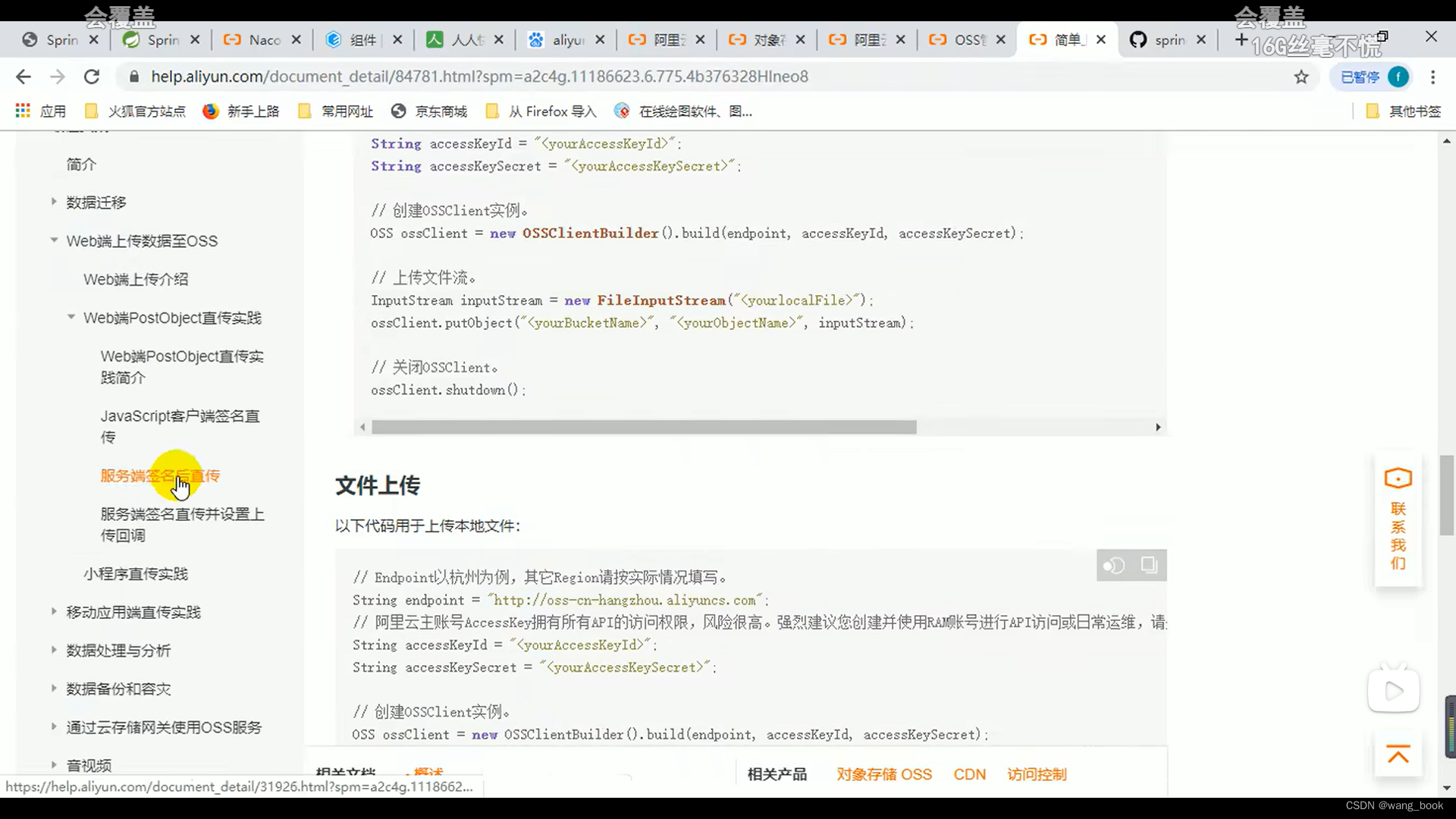Copy the file upload code block

1149,565
